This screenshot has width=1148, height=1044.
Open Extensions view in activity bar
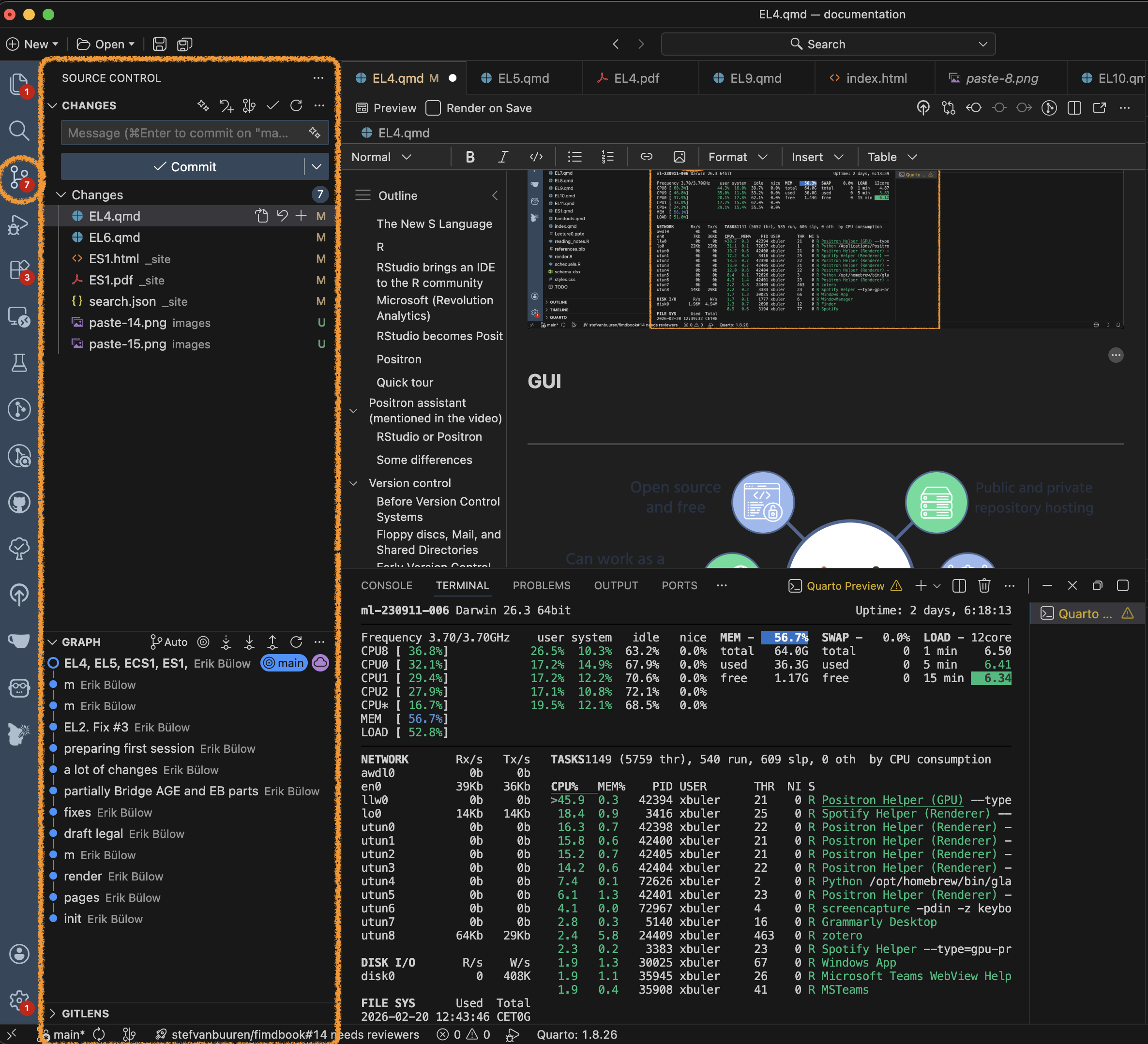pos(19,269)
